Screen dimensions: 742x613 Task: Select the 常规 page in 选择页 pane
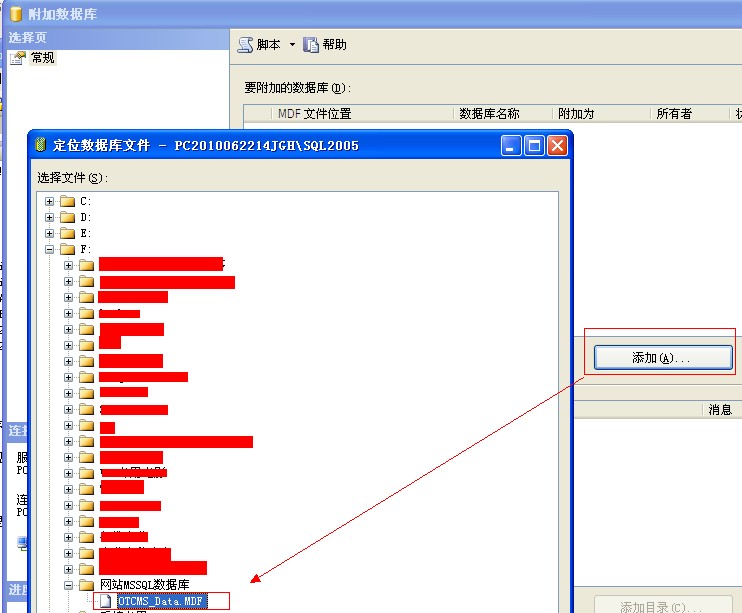click(x=43, y=58)
